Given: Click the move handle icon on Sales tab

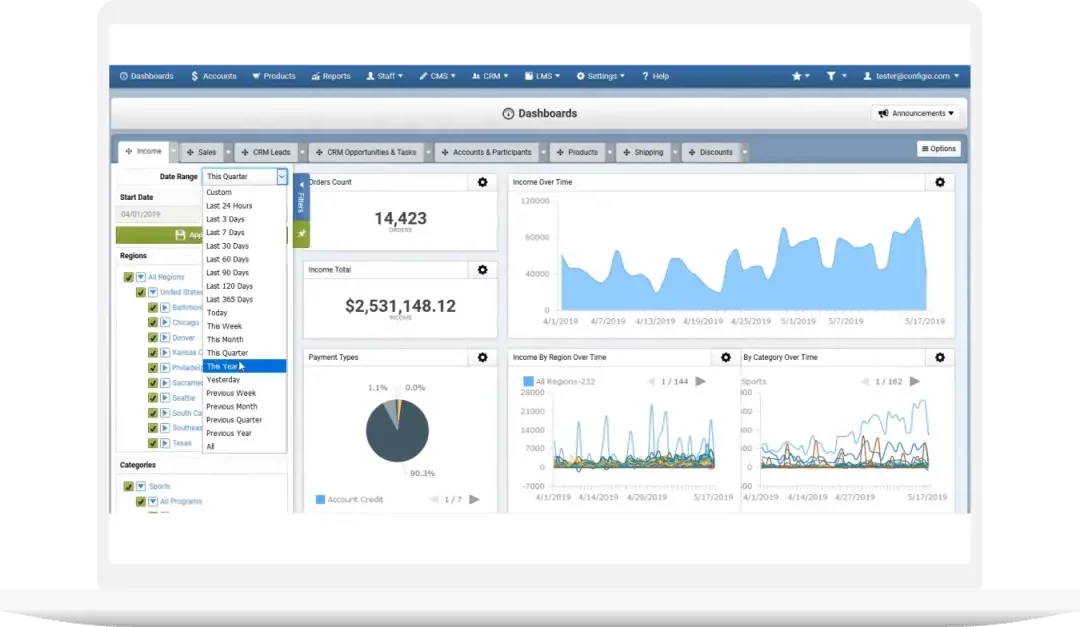Looking at the screenshot, I should (190, 152).
